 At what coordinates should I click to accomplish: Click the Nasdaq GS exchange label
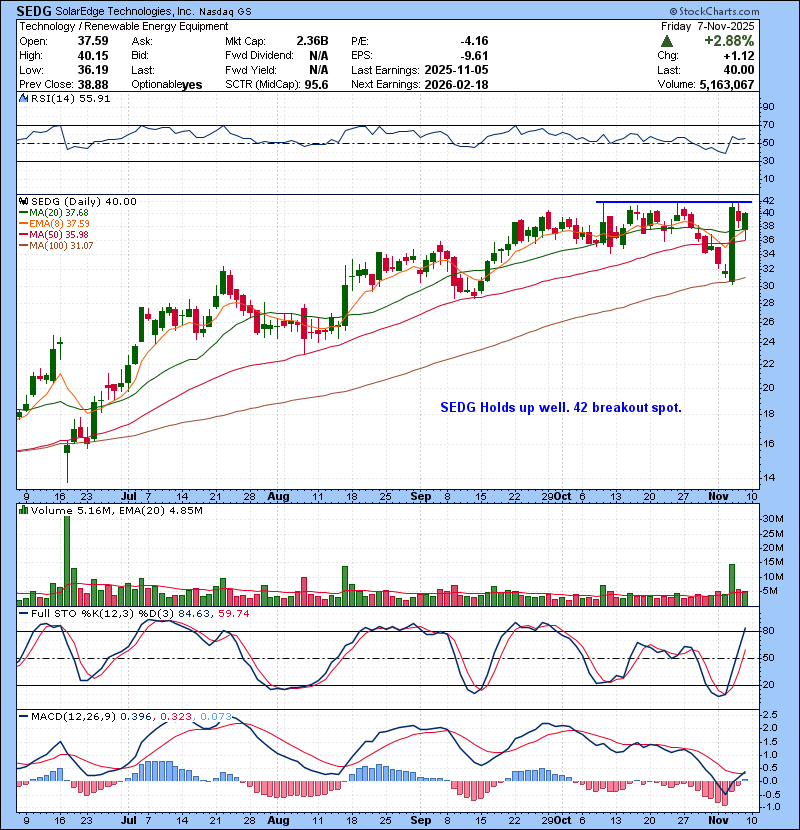[225, 11]
